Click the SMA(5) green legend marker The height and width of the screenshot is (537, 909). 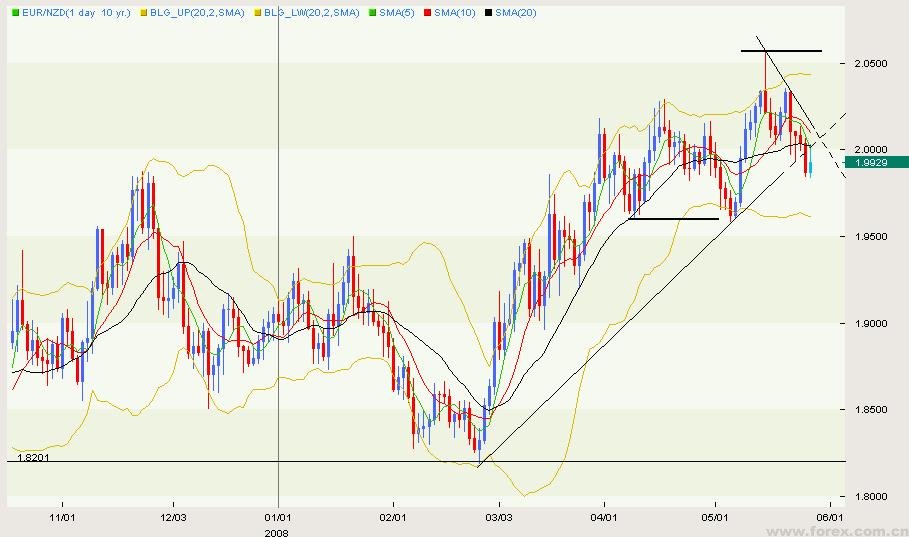pyautogui.click(x=372, y=12)
